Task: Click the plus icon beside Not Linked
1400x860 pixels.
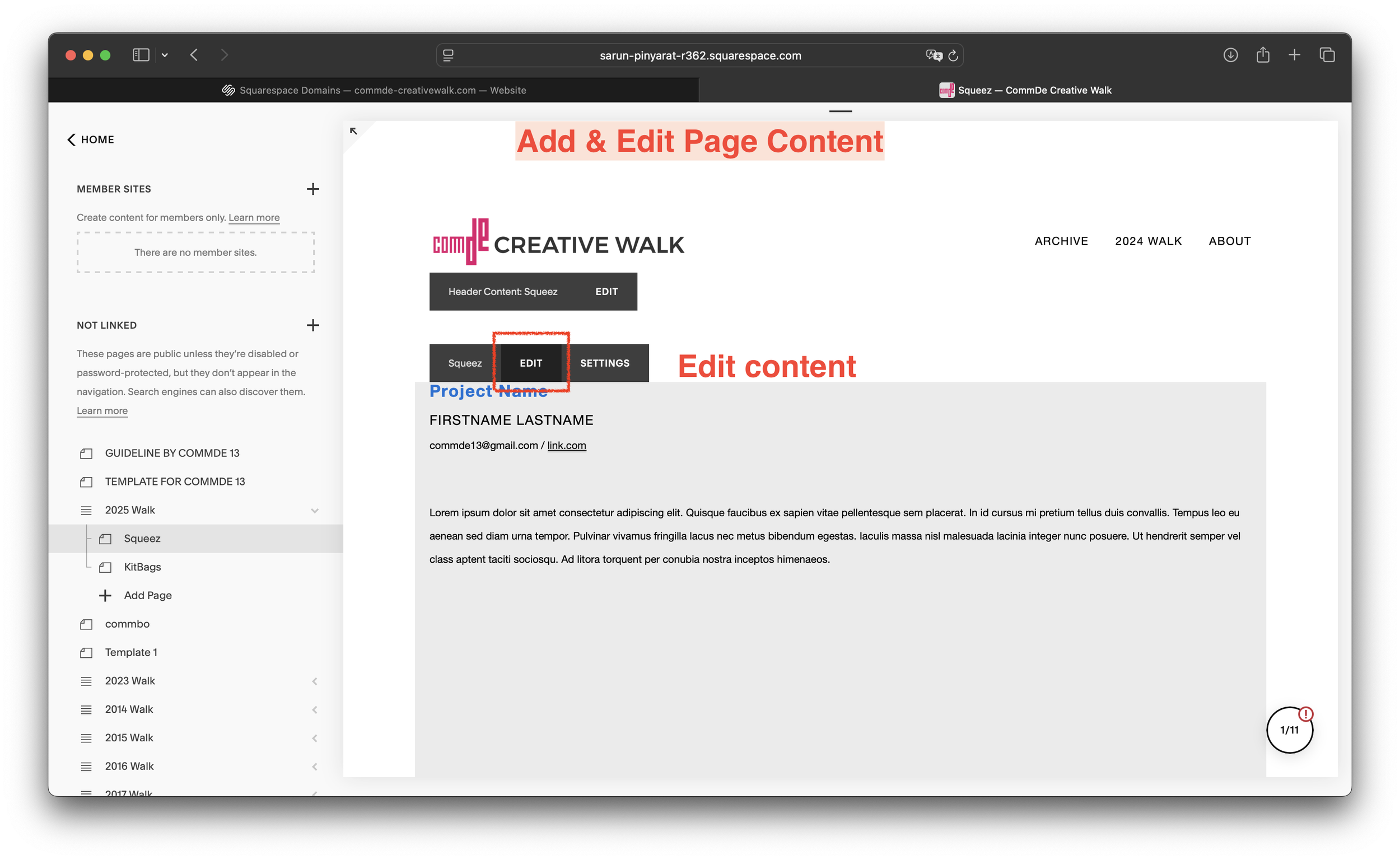Action: pos(312,325)
